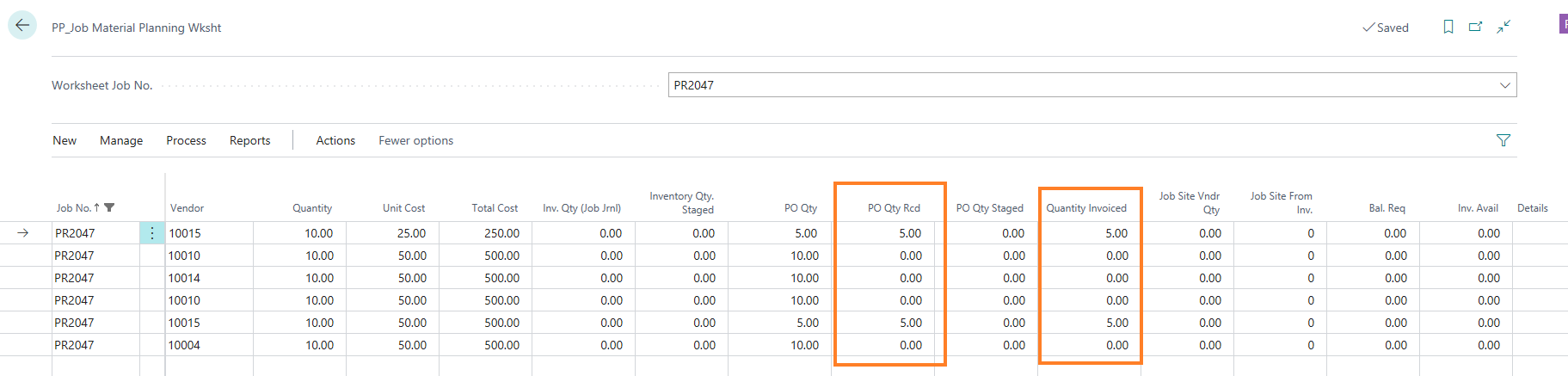Click the PO Qty Rcd column header
The width and height of the screenshot is (1568, 376).
click(893, 208)
